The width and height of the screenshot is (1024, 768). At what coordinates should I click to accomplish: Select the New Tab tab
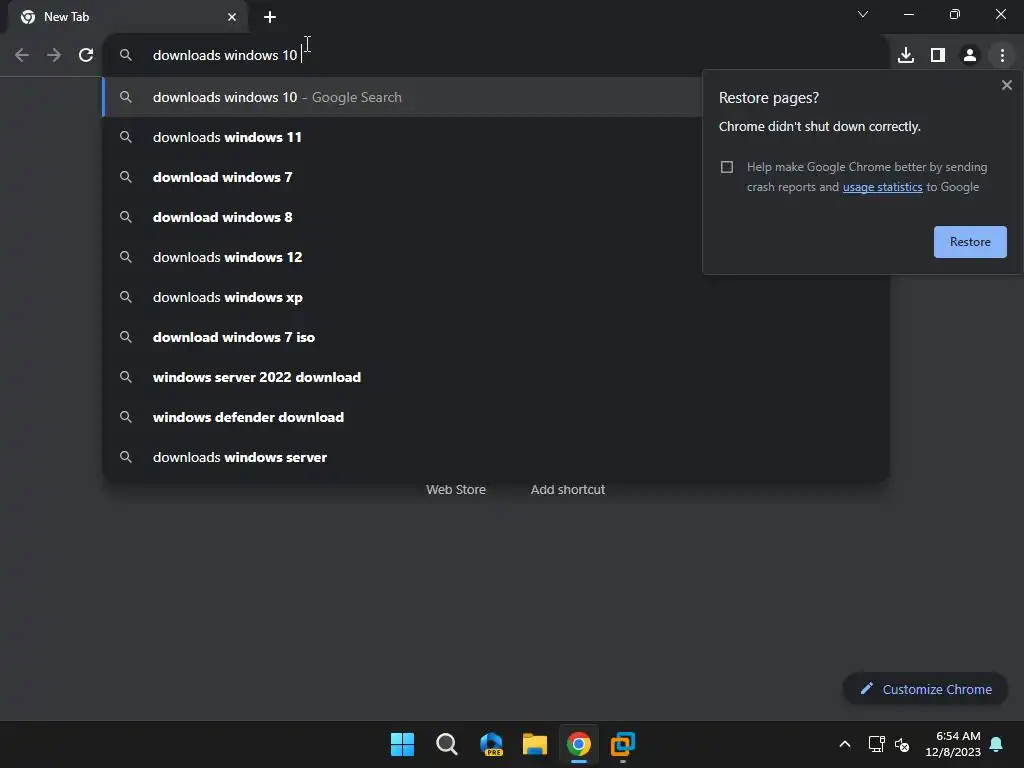127,17
